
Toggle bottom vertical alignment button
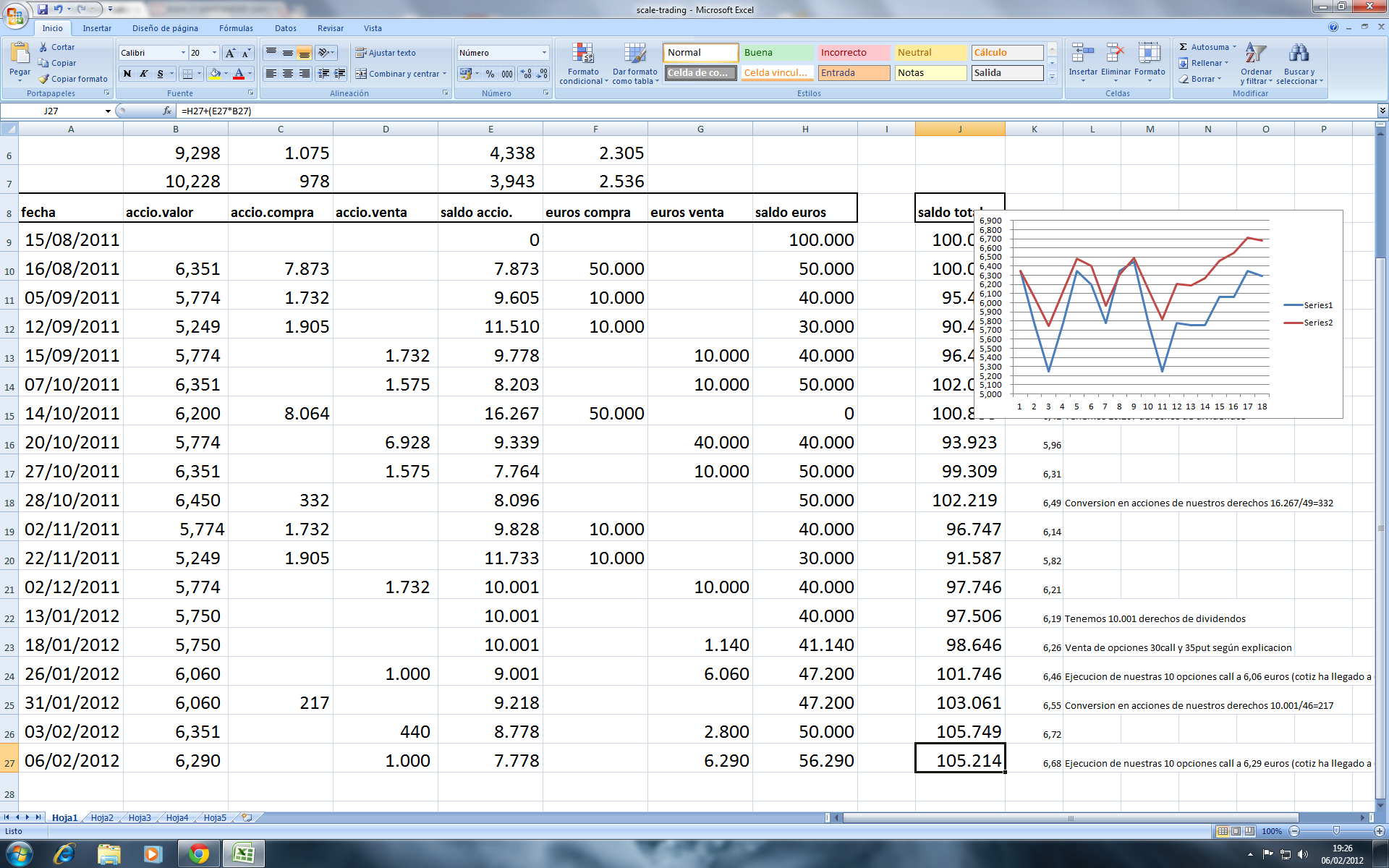305,53
